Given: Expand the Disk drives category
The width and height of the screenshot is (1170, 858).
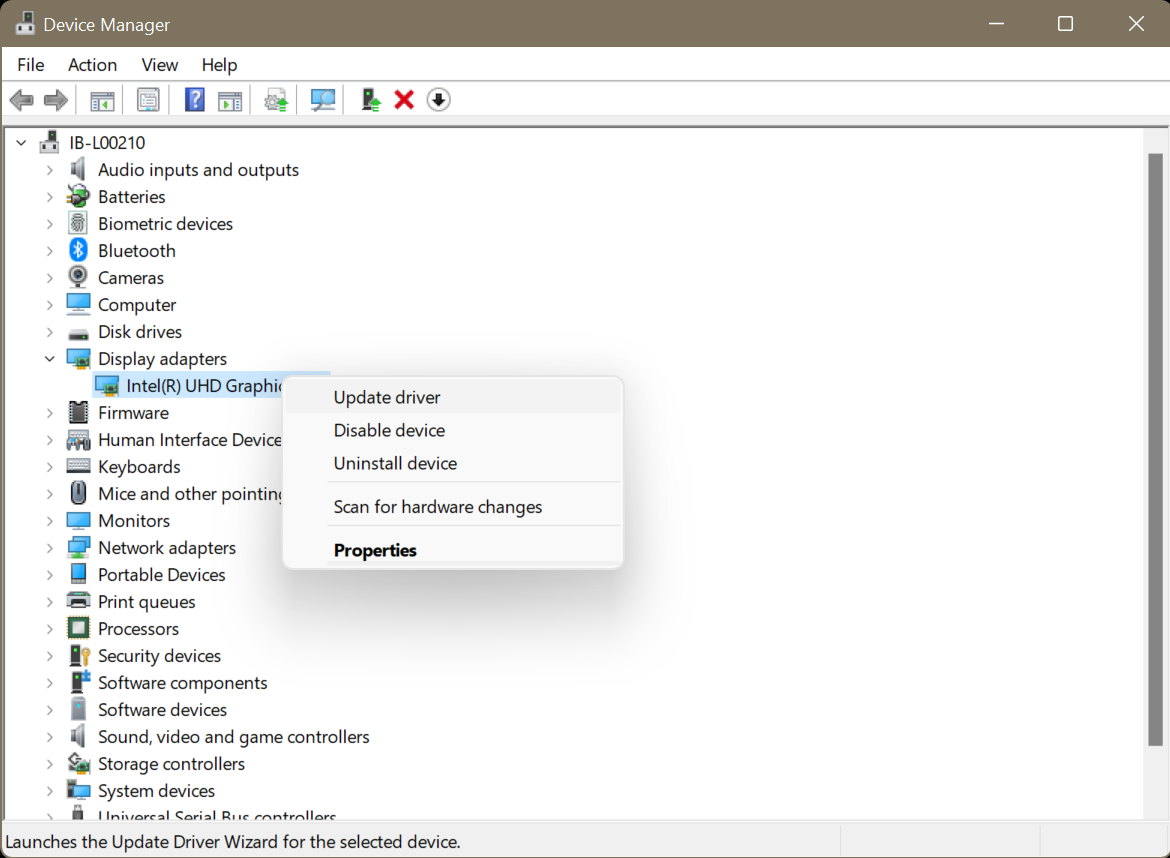Looking at the screenshot, I should 49,332.
